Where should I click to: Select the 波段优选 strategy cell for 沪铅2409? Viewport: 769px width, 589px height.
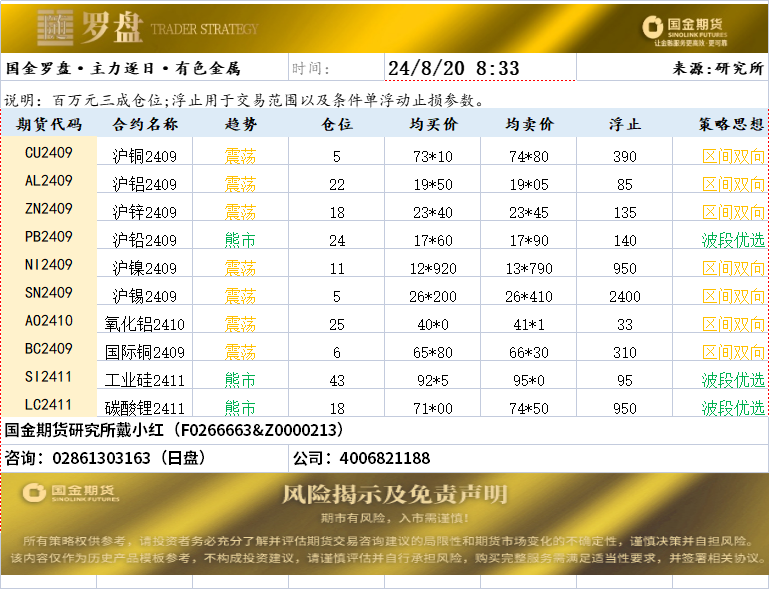click(720, 235)
